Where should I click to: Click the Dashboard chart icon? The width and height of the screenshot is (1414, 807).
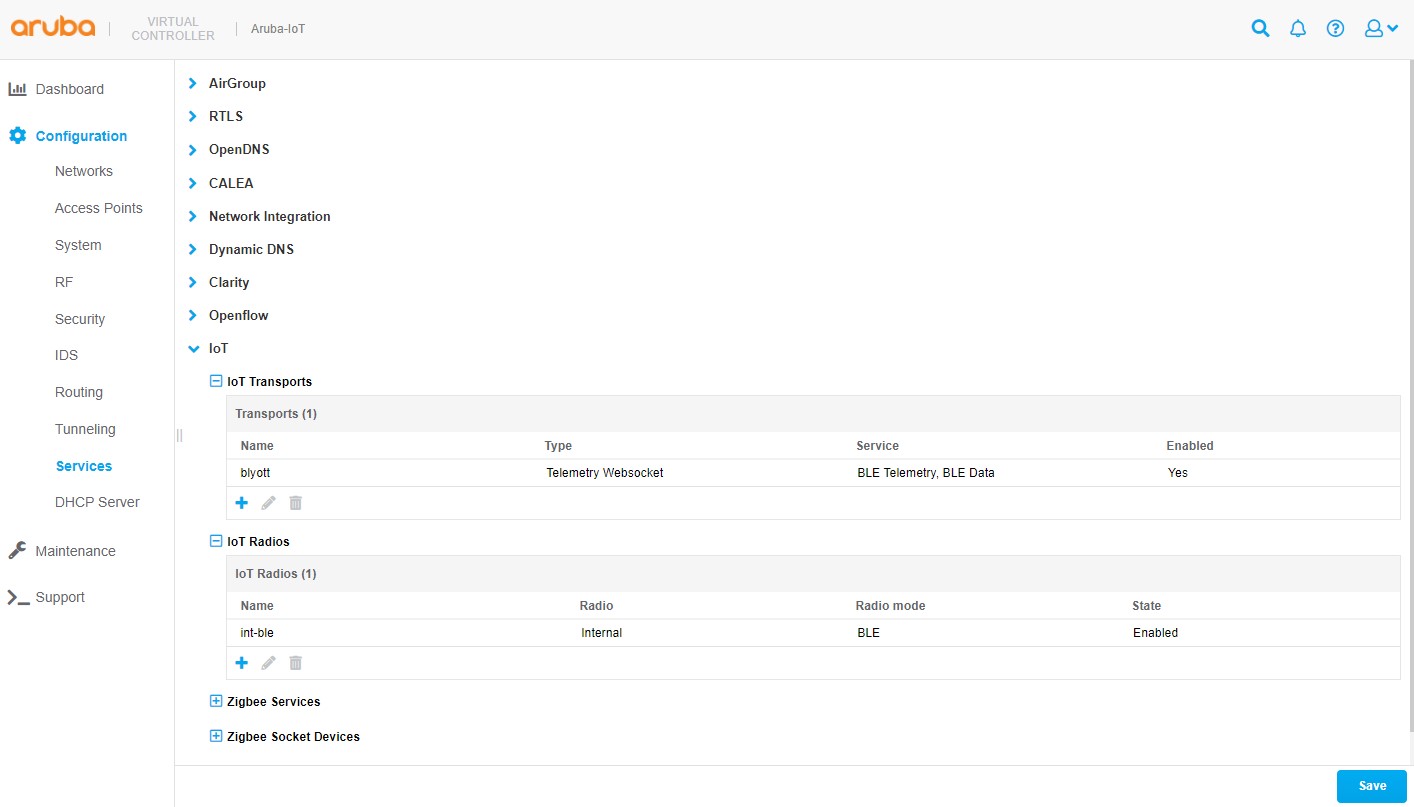click(x=17, y=89)
